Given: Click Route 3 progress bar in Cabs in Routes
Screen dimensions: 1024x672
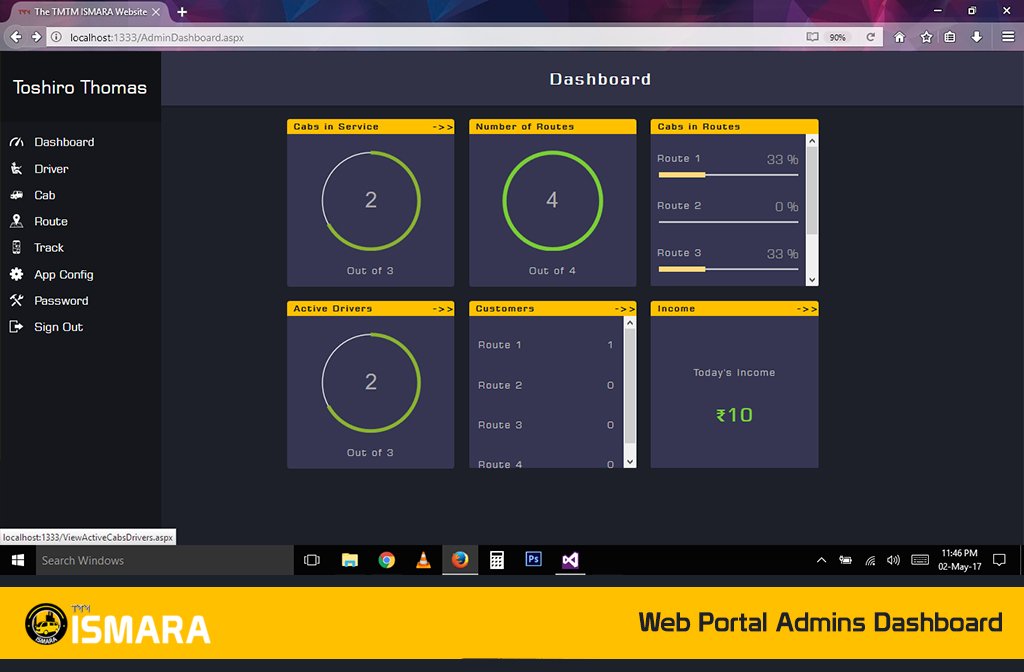Looking at the screenshot, I should pos(728,269).
